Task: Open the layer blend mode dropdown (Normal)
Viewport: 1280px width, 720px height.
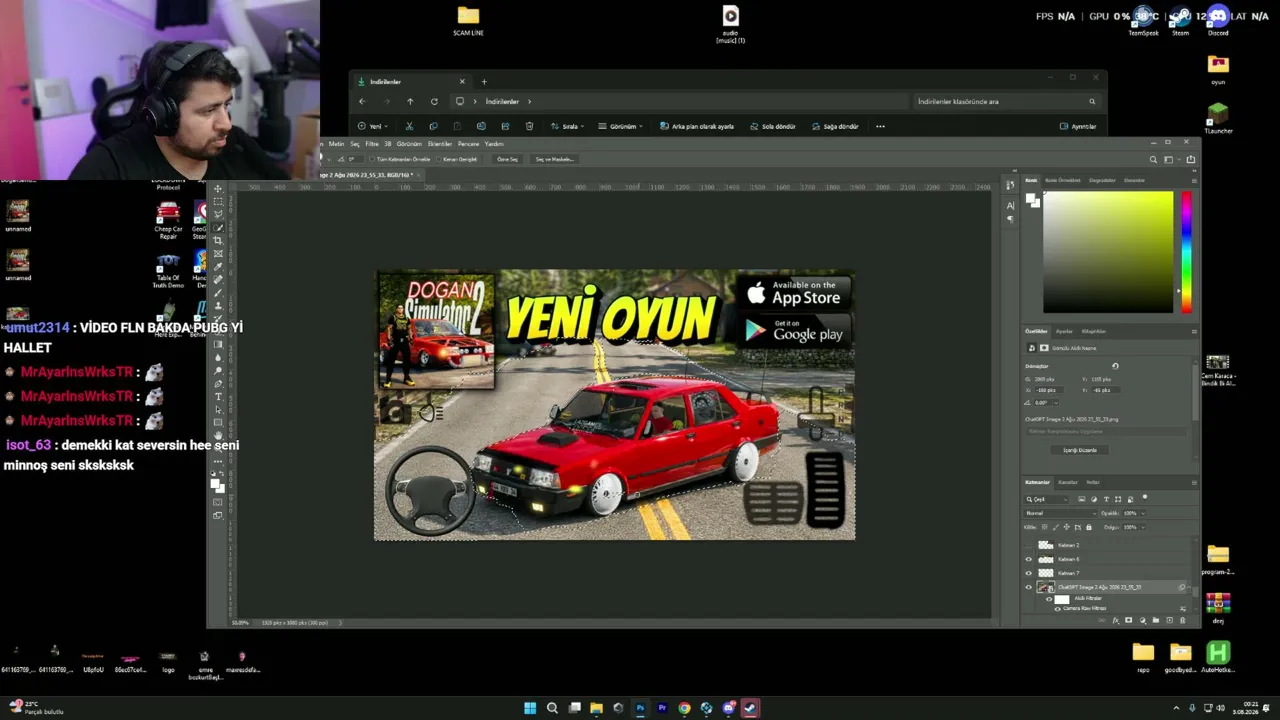Action: click(x=1058, y=513)
